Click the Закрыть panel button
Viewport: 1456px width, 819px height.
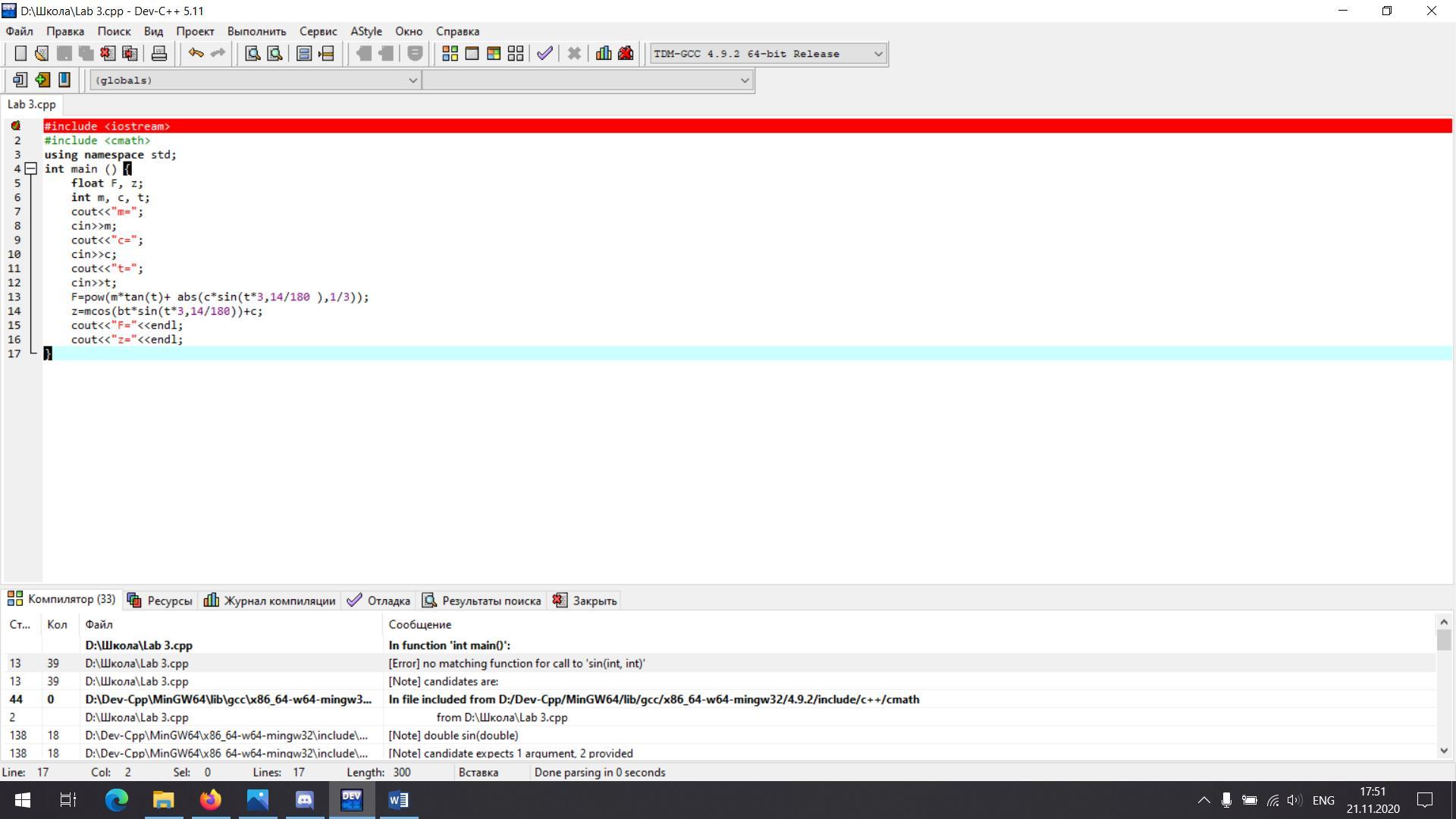pyautogui.click(x=585, y=601)
